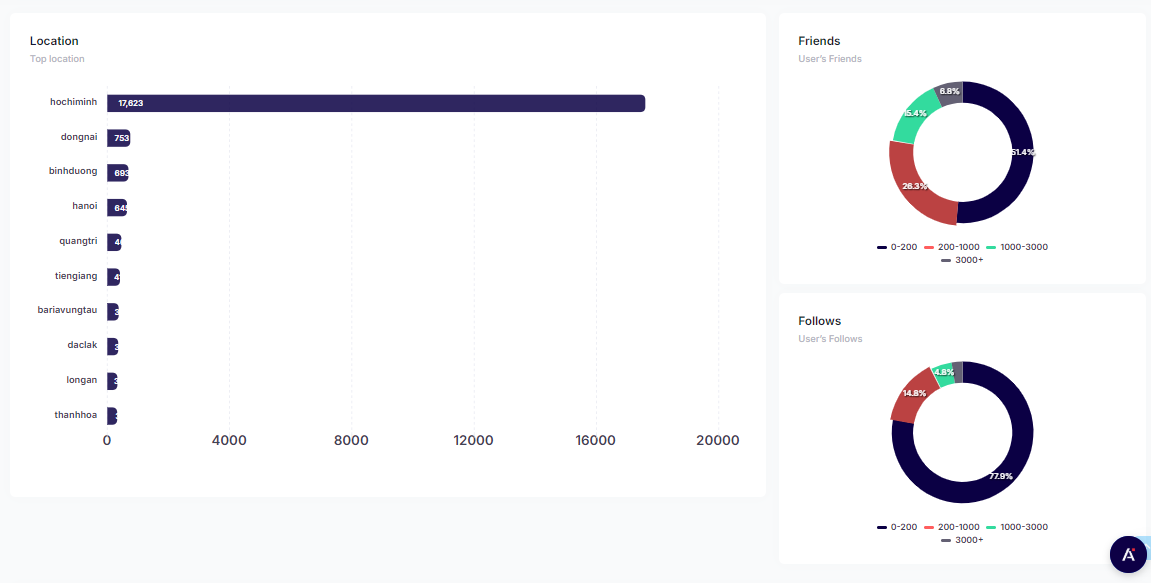Select the dongnai bar in Location chart
The height and width of the screenshot is (583, 1151).
point(119,138)
